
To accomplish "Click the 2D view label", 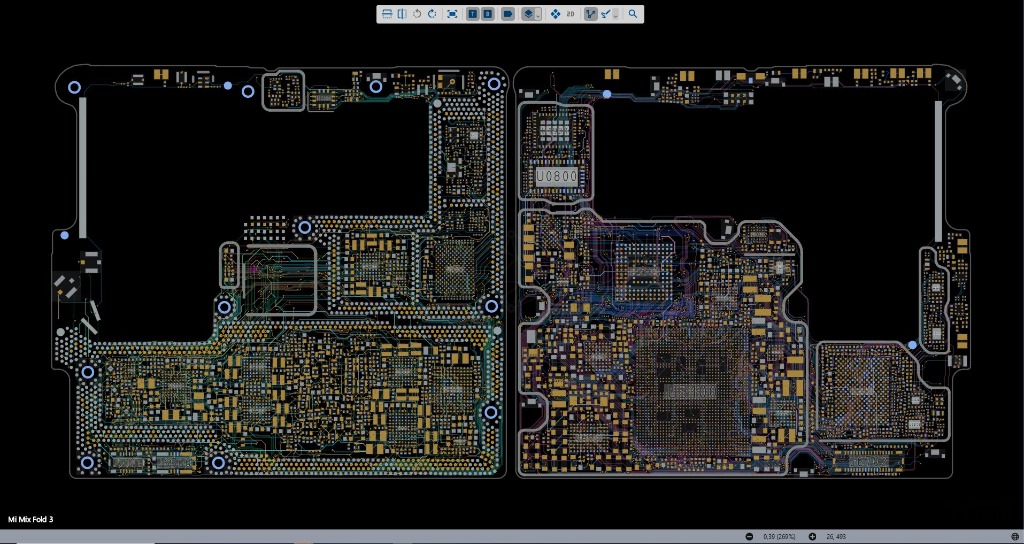I will (570, 14).
